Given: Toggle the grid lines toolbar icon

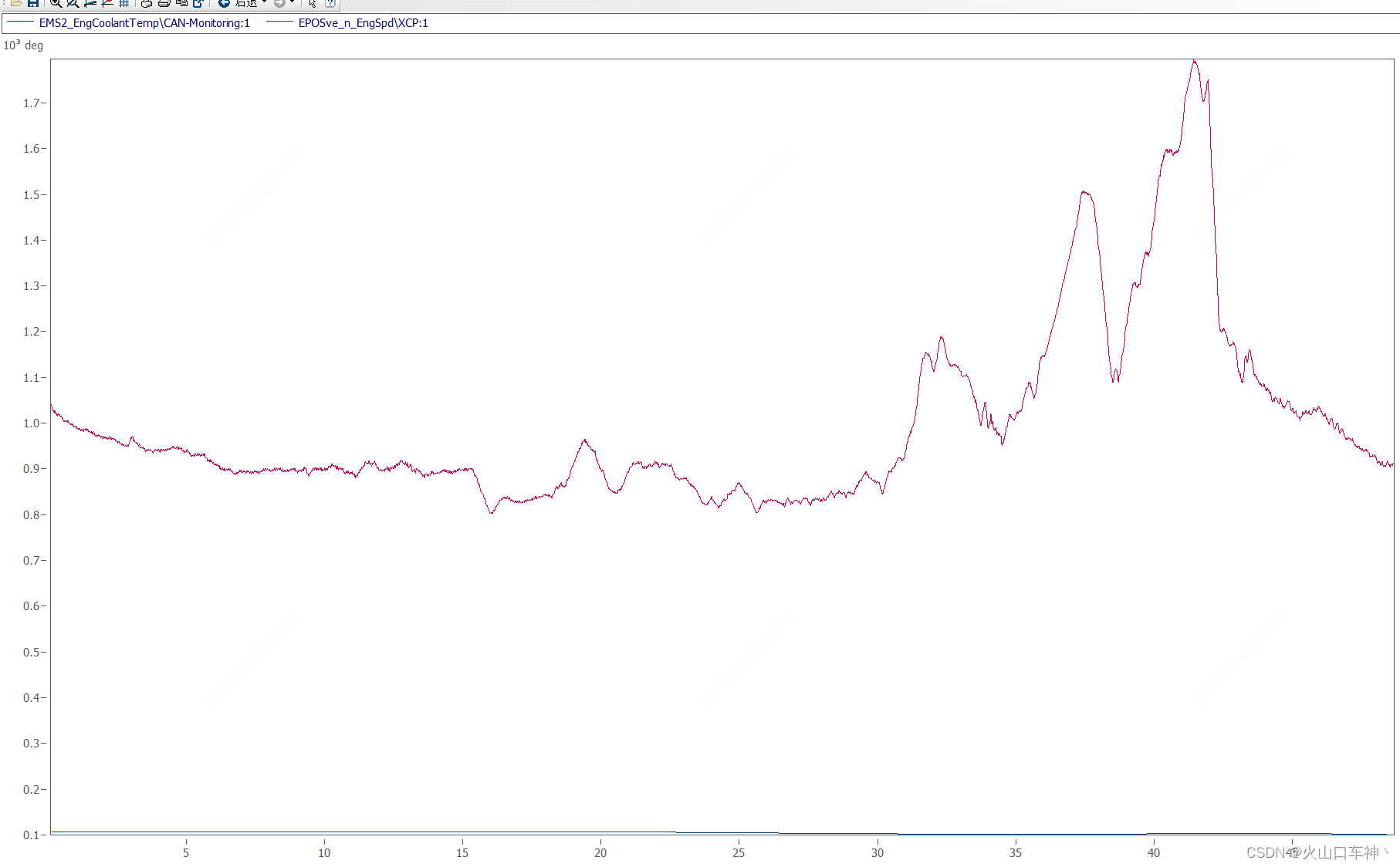Looking at the screenshot, I should [x=123, y=3].
